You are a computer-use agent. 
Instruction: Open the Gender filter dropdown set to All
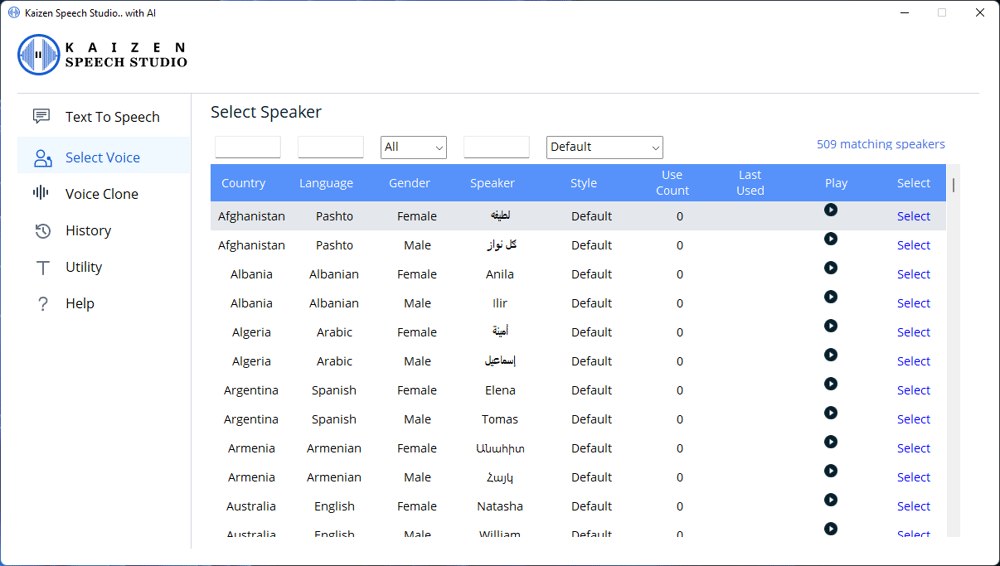[413, 147]
